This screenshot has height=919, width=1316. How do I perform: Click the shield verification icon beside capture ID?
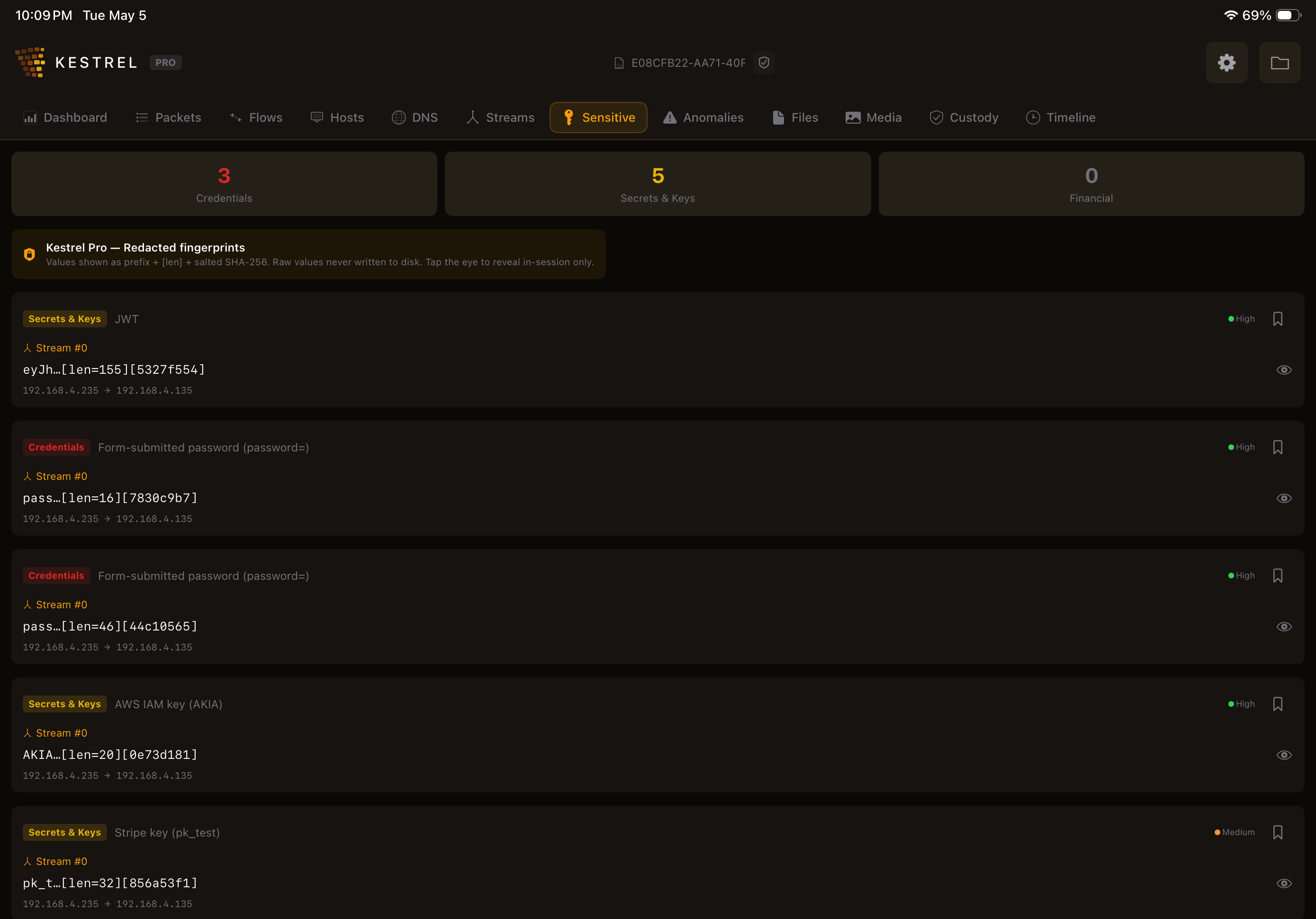tap(764, 63)
